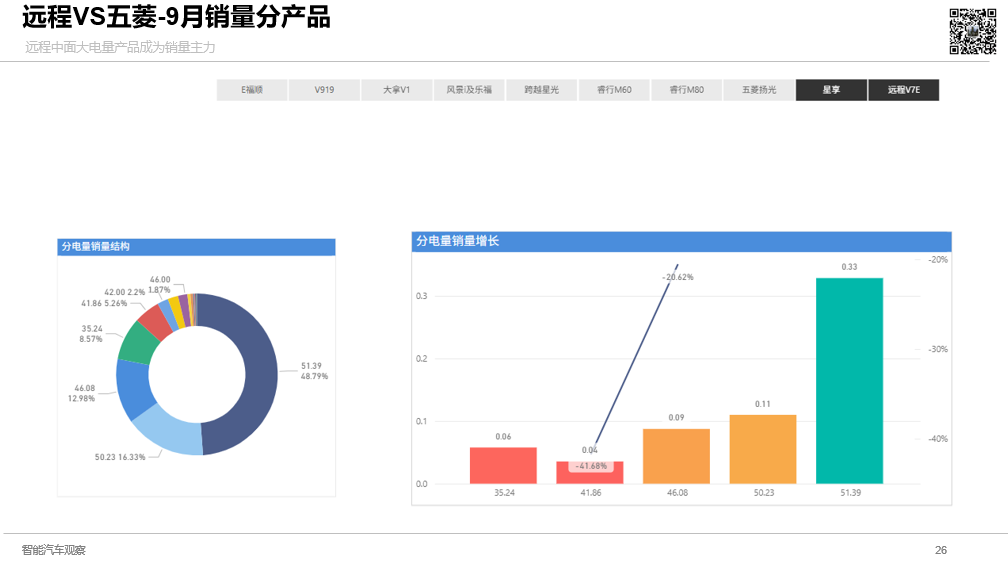Click the 41.86 5.26% donut label
Image resolution: width=1008 pixels, height=563 pixels.
click(104, 303)
